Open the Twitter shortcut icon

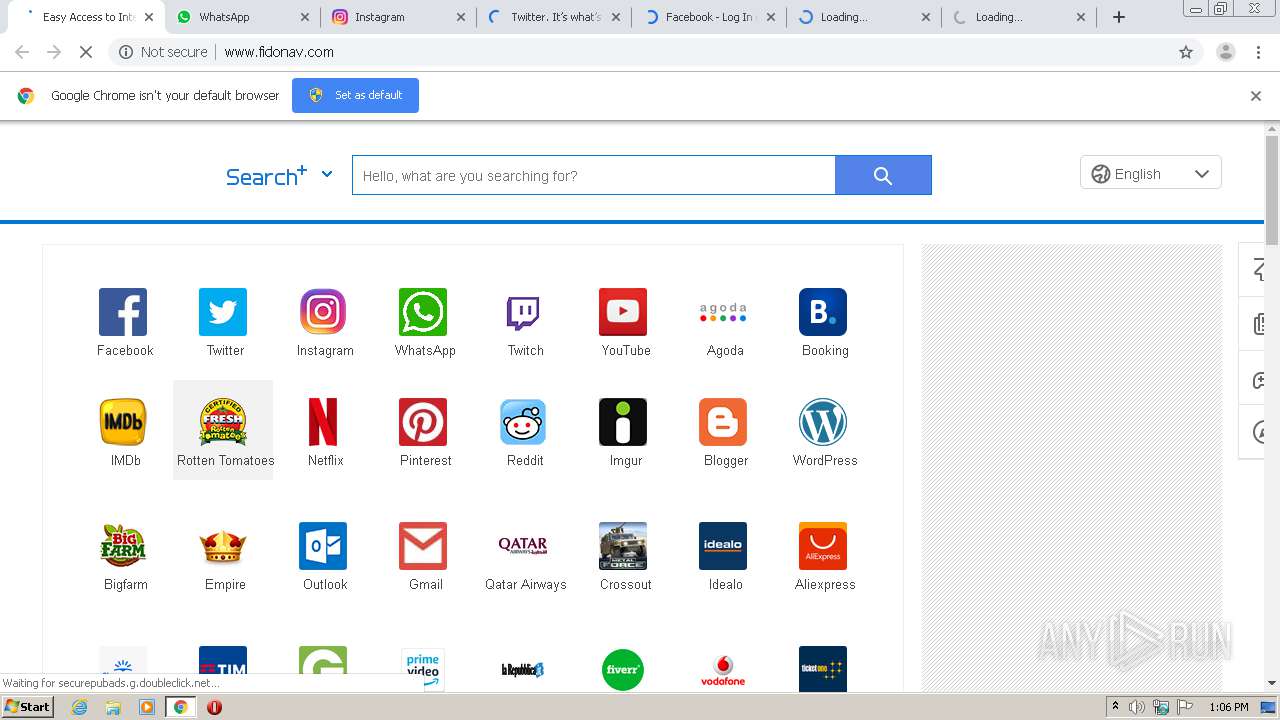click(x=223, y=312)
